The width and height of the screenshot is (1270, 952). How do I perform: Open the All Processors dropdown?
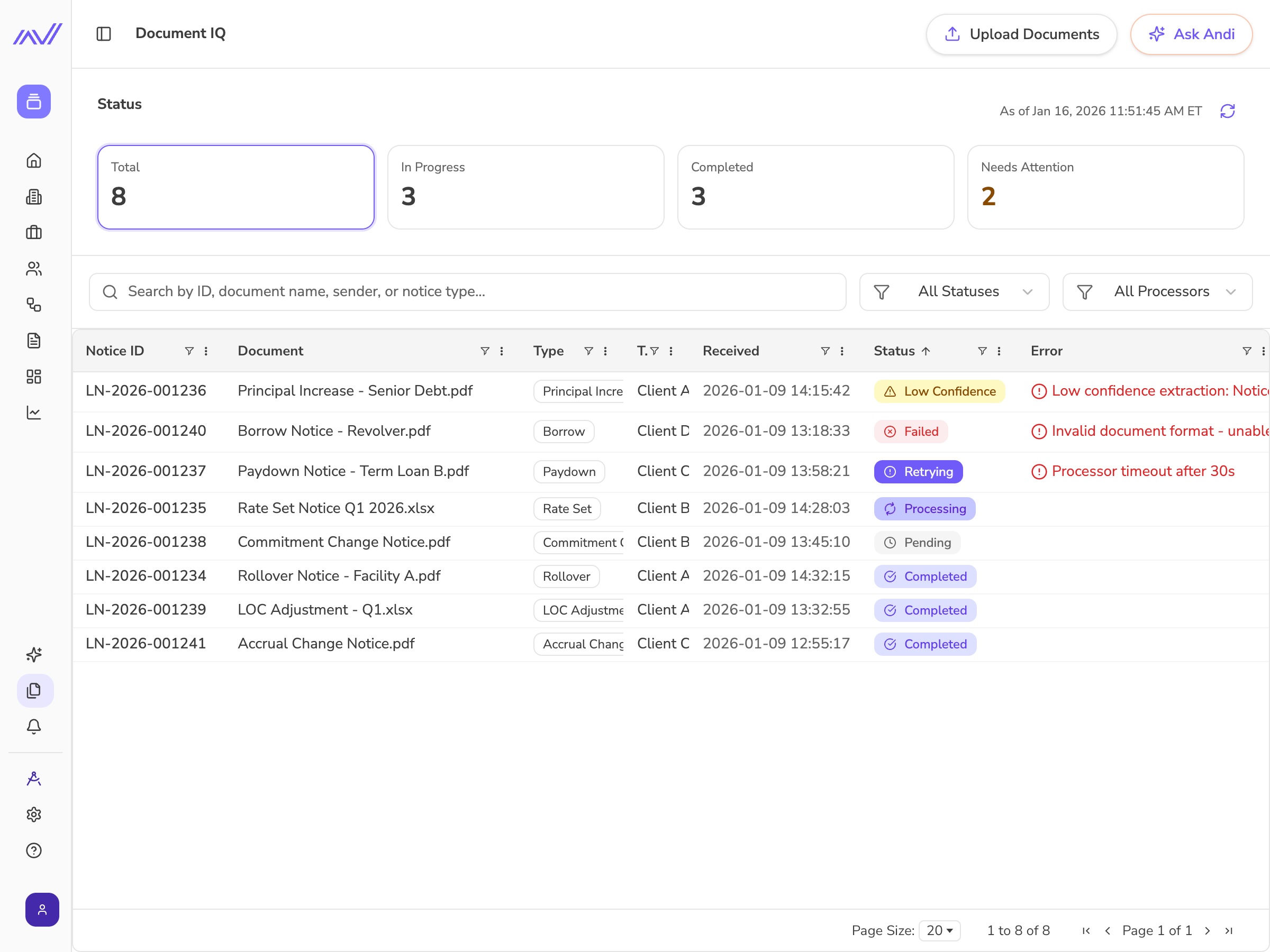point(1157,291)
